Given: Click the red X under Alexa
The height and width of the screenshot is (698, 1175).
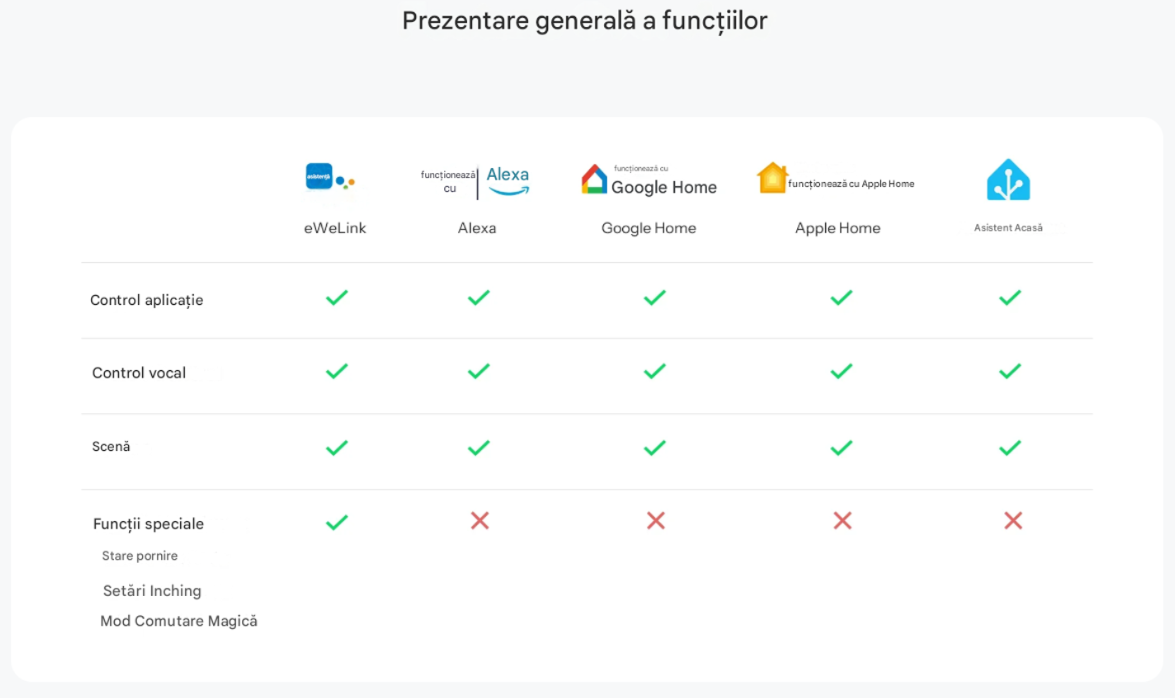Looking at the screenshot, I should (x=480, y=520).
